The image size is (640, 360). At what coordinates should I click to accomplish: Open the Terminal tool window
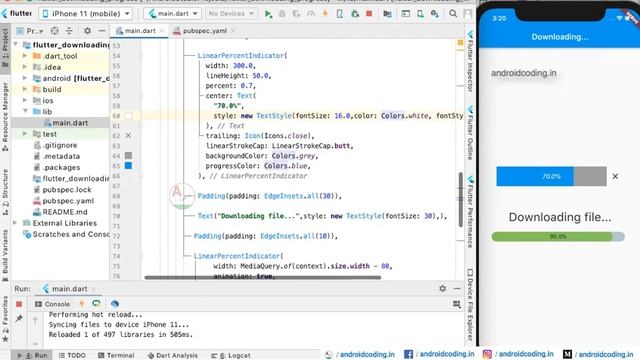116,355
